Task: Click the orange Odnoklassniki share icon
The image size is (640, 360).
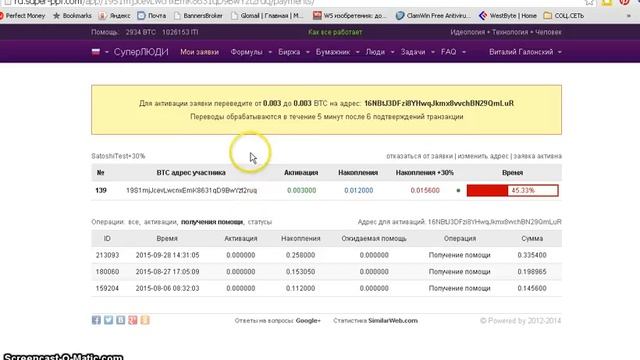Action: pos(145,320)
